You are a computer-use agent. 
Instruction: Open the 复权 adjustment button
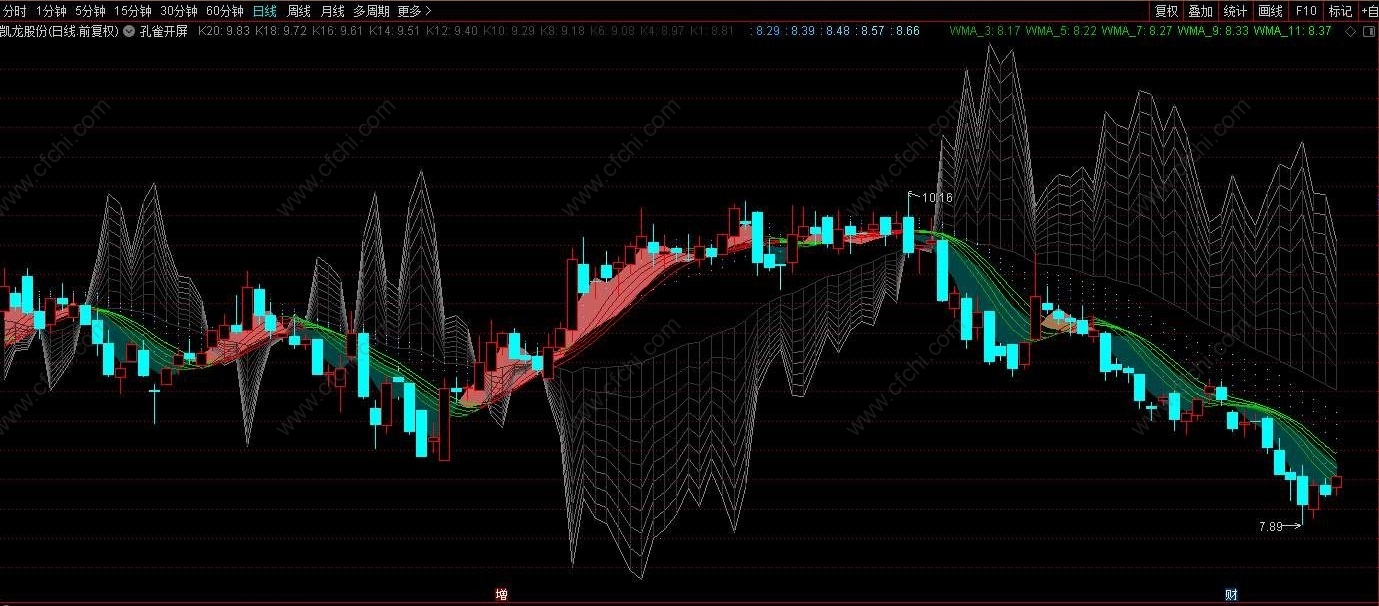[x=1166, y=11]
